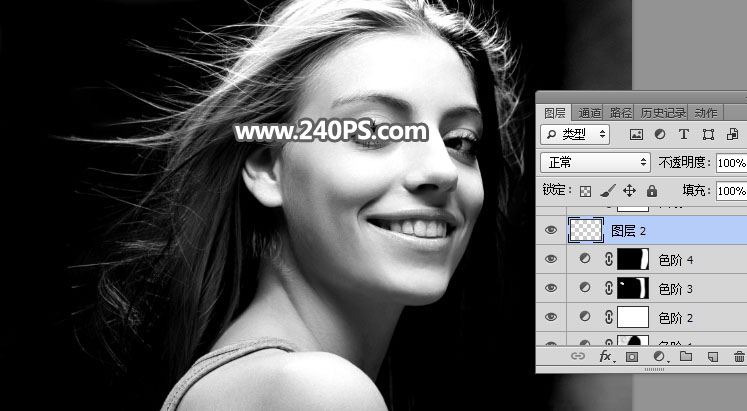Image resolution: width=747 pixels, height=411 pixels.
Task: Switch to the 通道 (Channels) tab
Action: click(x=589, y=113)
